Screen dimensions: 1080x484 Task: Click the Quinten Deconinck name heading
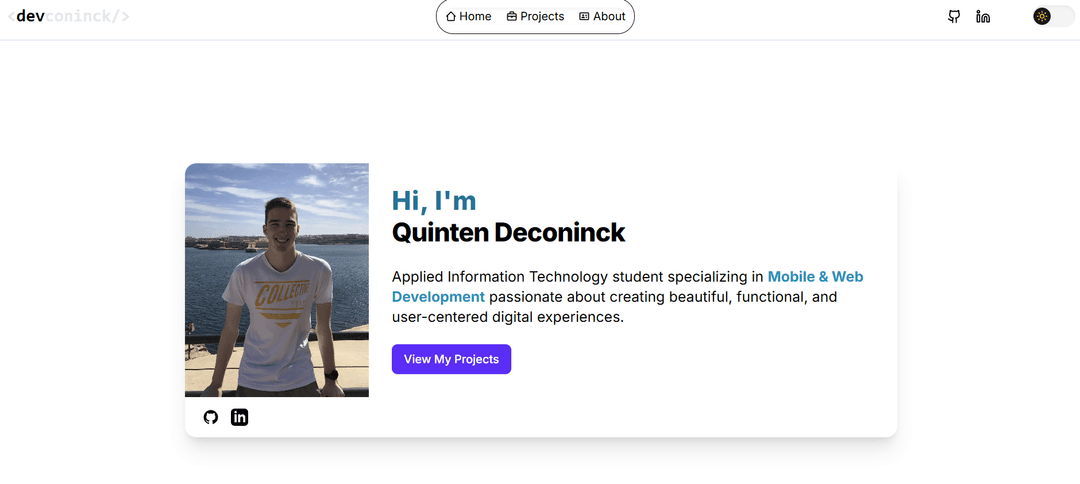pos(508,233)
